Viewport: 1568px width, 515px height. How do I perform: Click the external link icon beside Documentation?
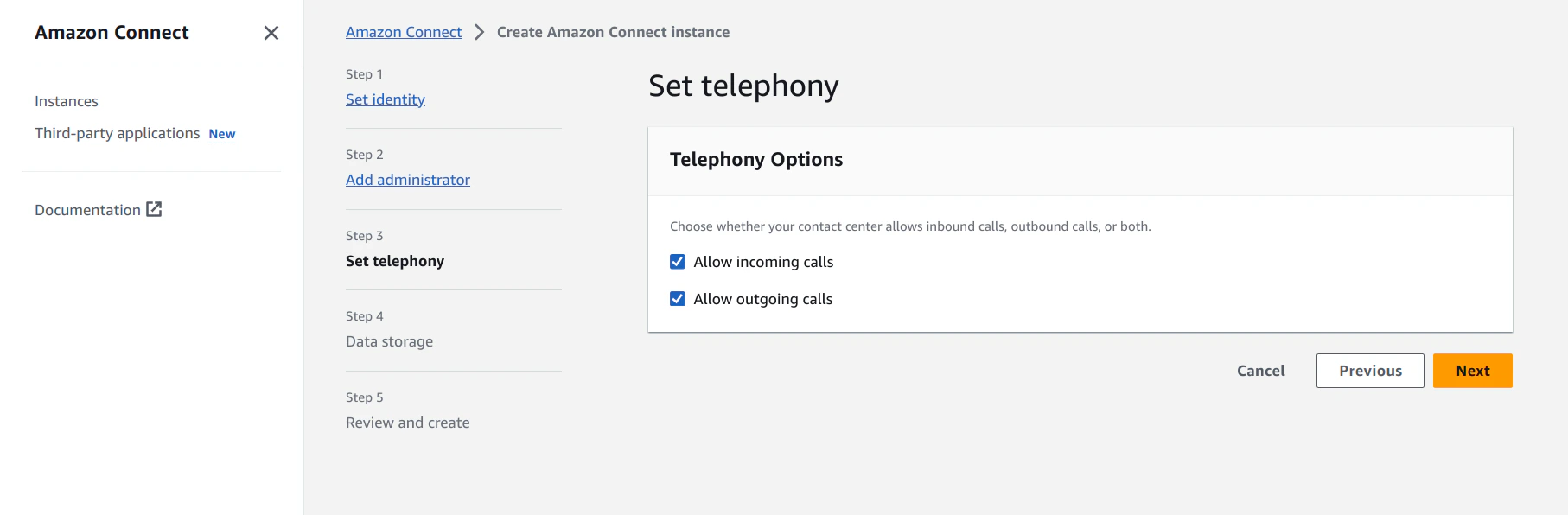154,209
